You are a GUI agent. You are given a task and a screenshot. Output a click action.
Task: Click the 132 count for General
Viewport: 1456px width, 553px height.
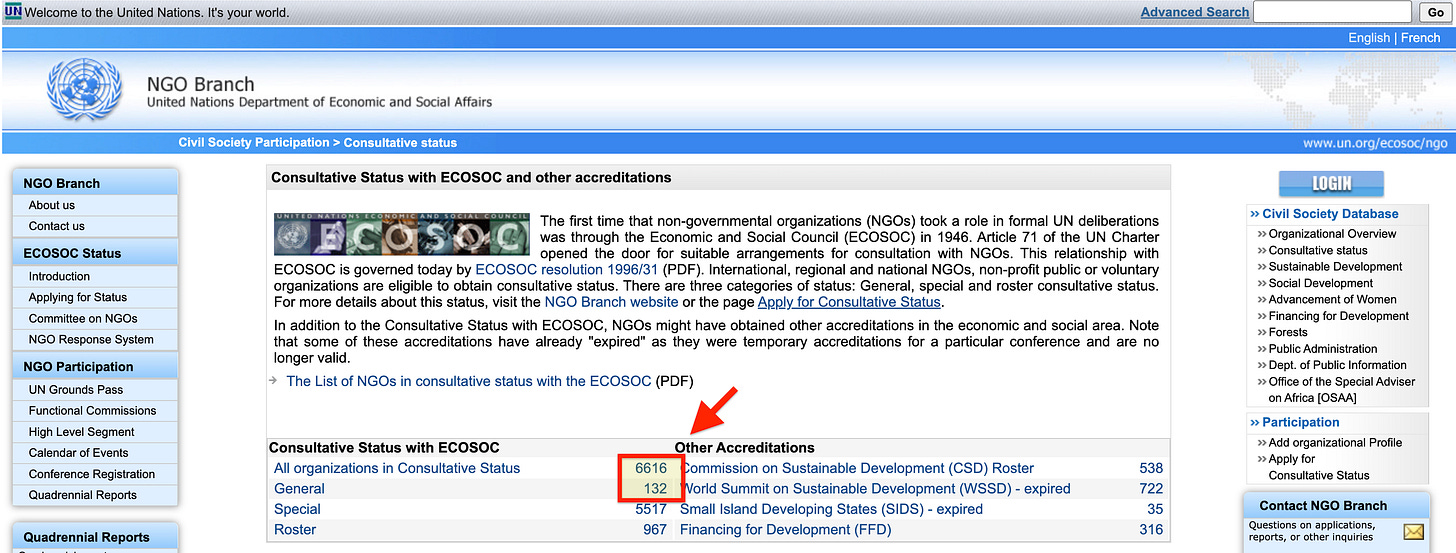tap(655, 489)
